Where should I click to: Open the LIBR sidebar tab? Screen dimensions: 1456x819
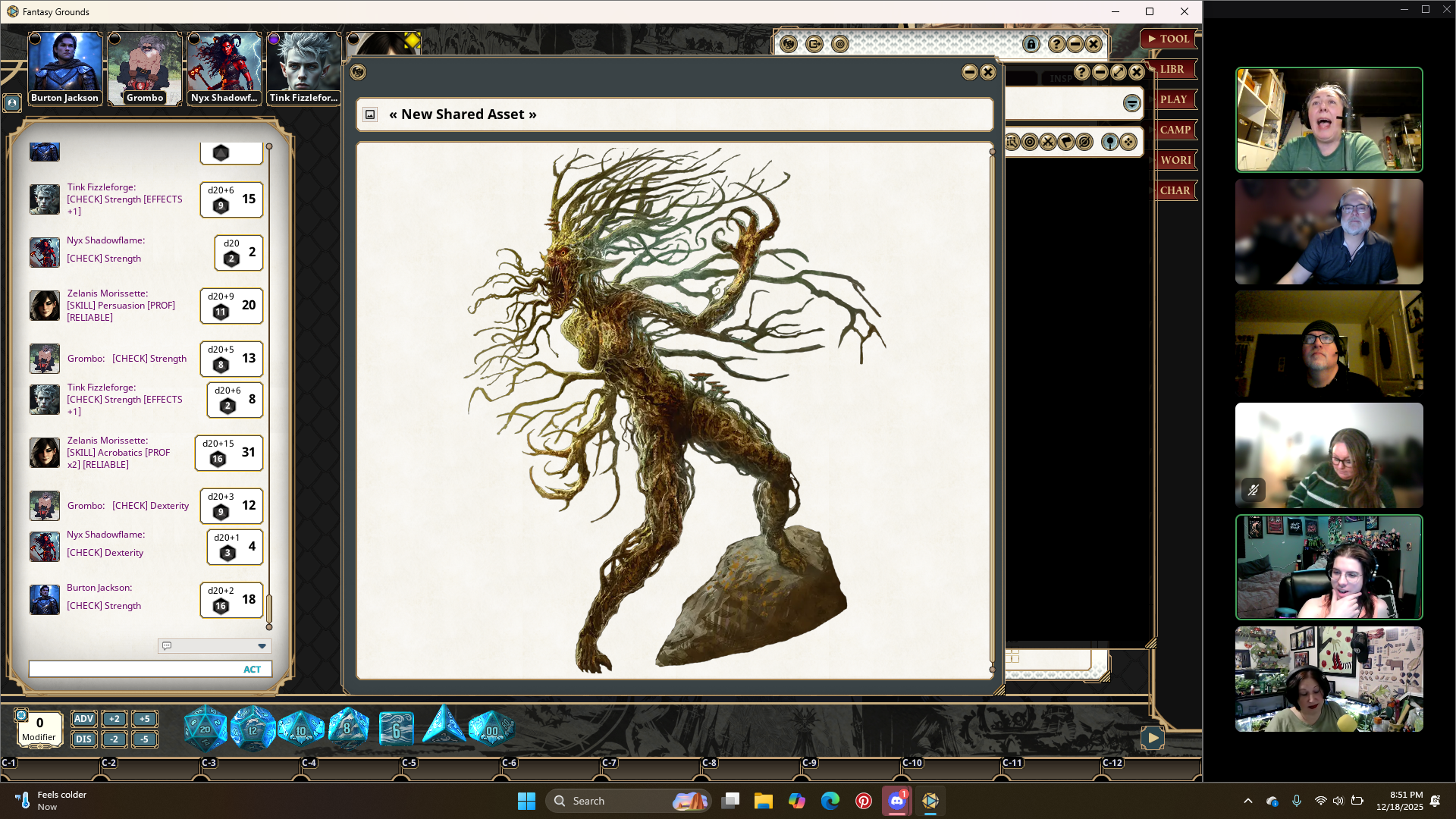1172,69
